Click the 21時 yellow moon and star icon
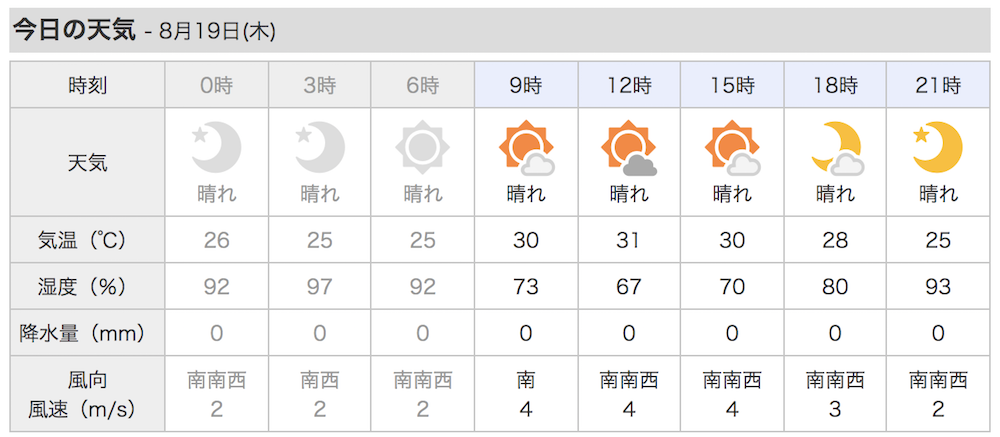 tap(938, 148)
